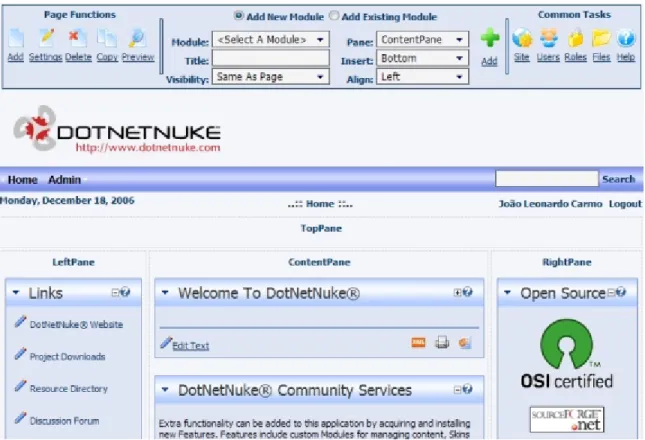Click the Preview magnifier icon
Image resolution: width=645 pixels, height=440 pixels.
(137, 38)
